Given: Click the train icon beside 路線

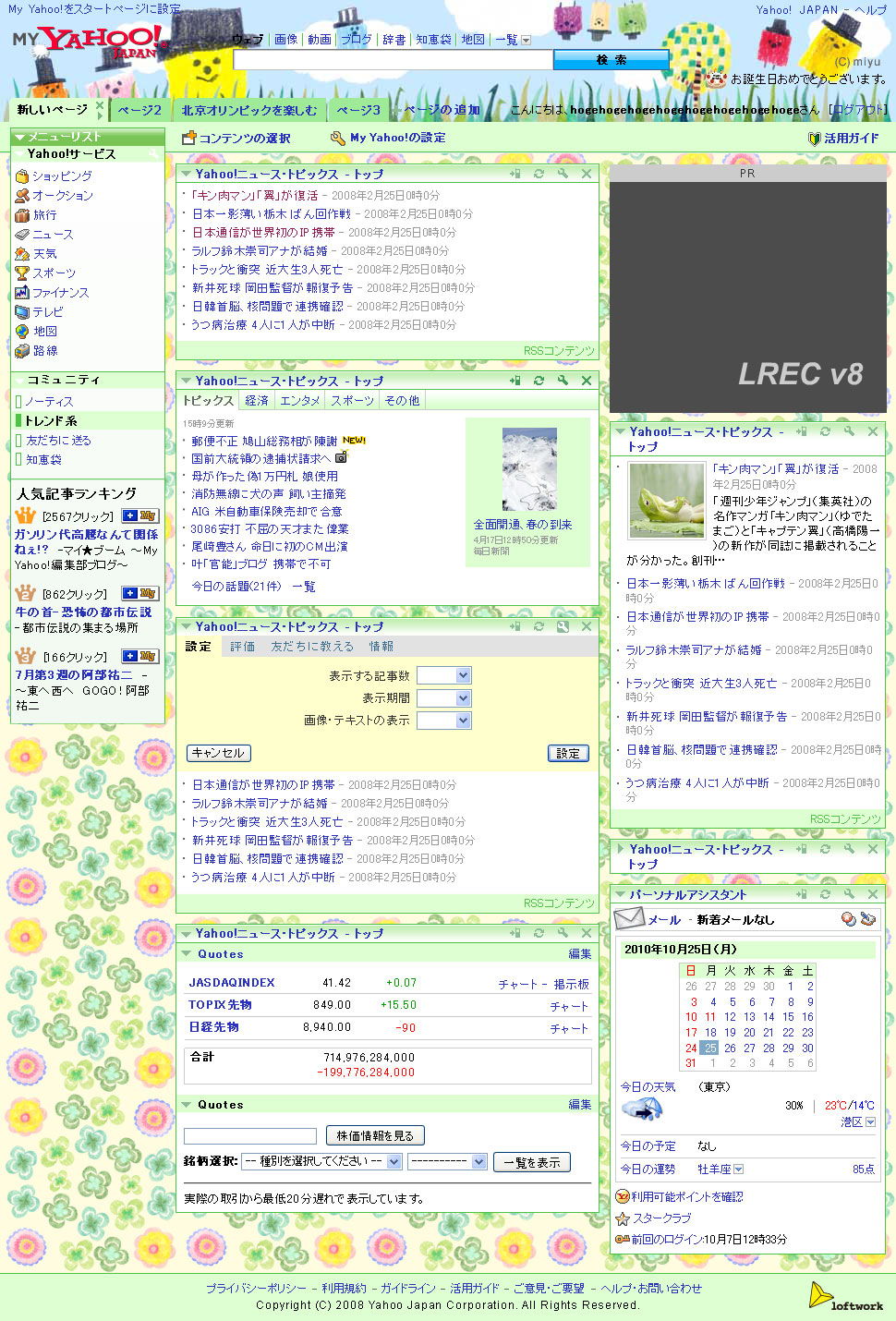Looking at the screenshot, I should pyautogui.click(x=22, y=350).
